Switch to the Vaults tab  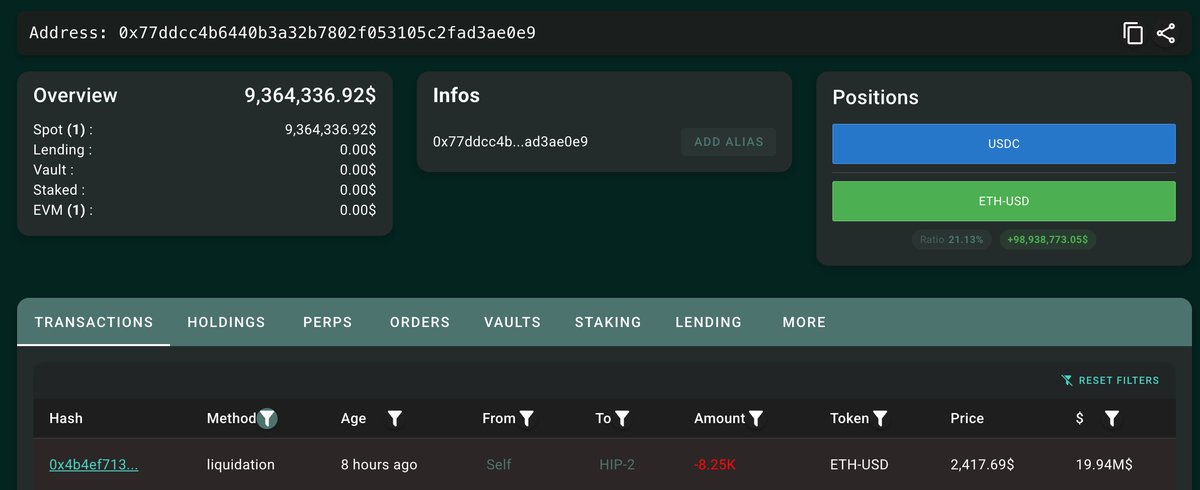pos(512,322)
